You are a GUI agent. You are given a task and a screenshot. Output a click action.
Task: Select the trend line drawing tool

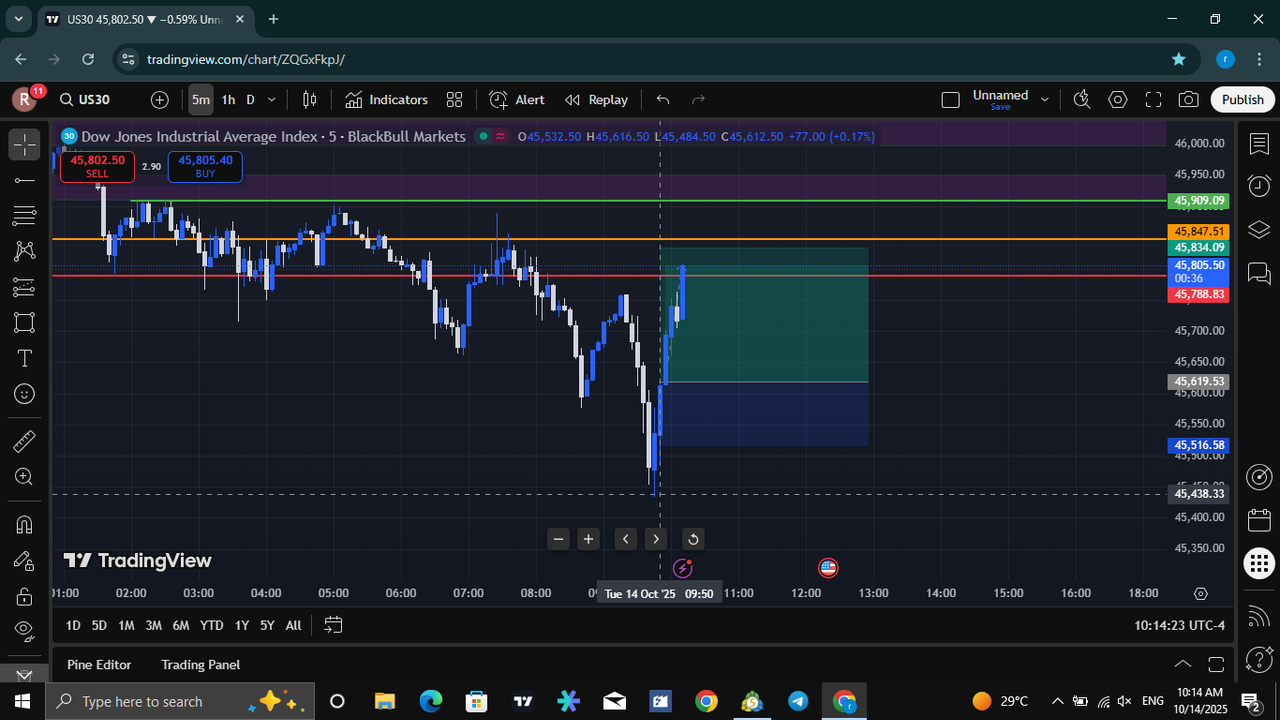point(25,180)
